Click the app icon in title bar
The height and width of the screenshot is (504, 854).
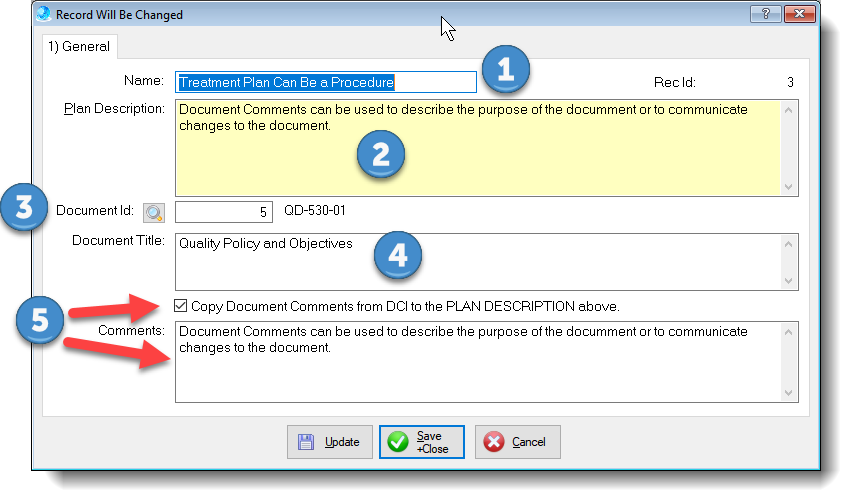click(x=41, y=16)
